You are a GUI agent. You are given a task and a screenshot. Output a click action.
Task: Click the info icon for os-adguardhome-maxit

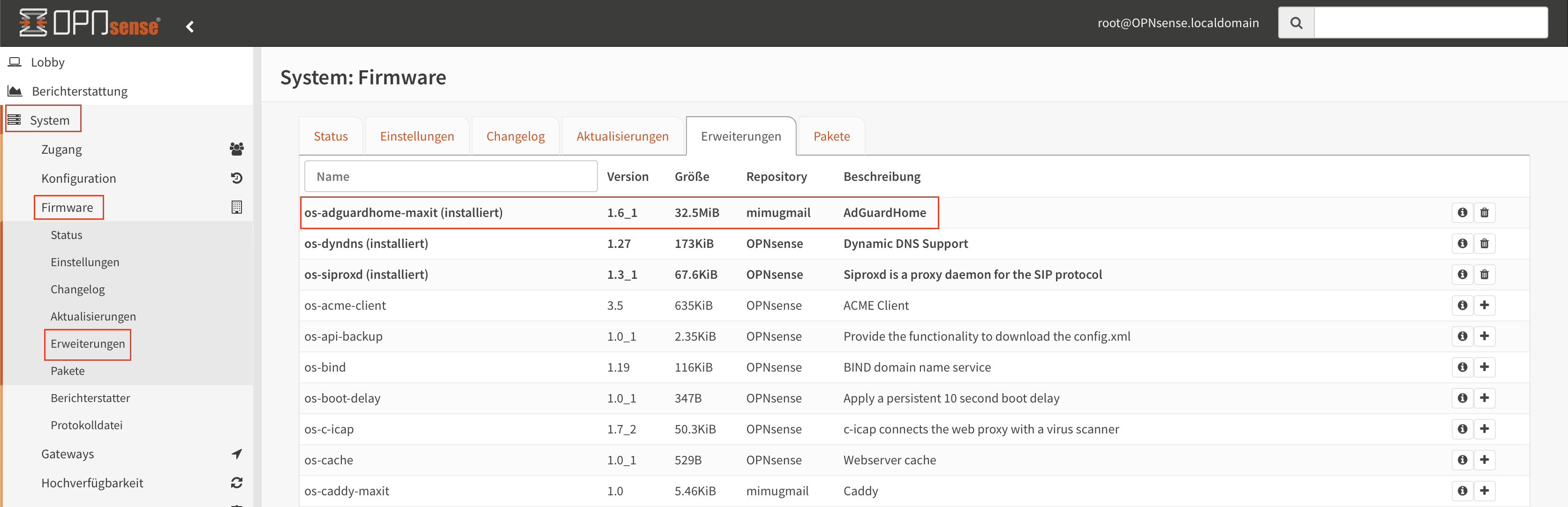click(1462, 213)
